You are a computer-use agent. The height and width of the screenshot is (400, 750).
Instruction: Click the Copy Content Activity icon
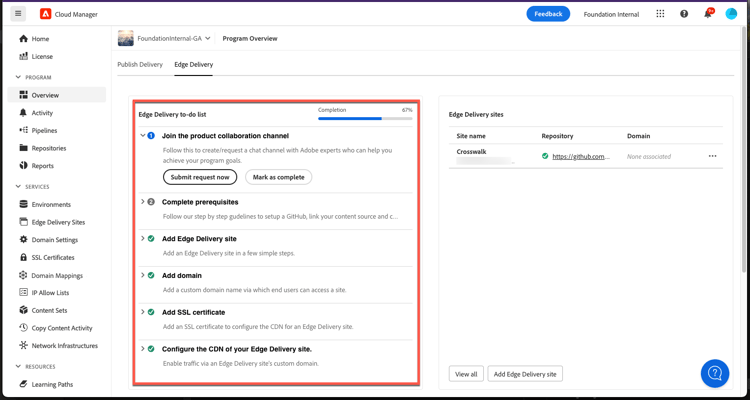click(23, 328)
